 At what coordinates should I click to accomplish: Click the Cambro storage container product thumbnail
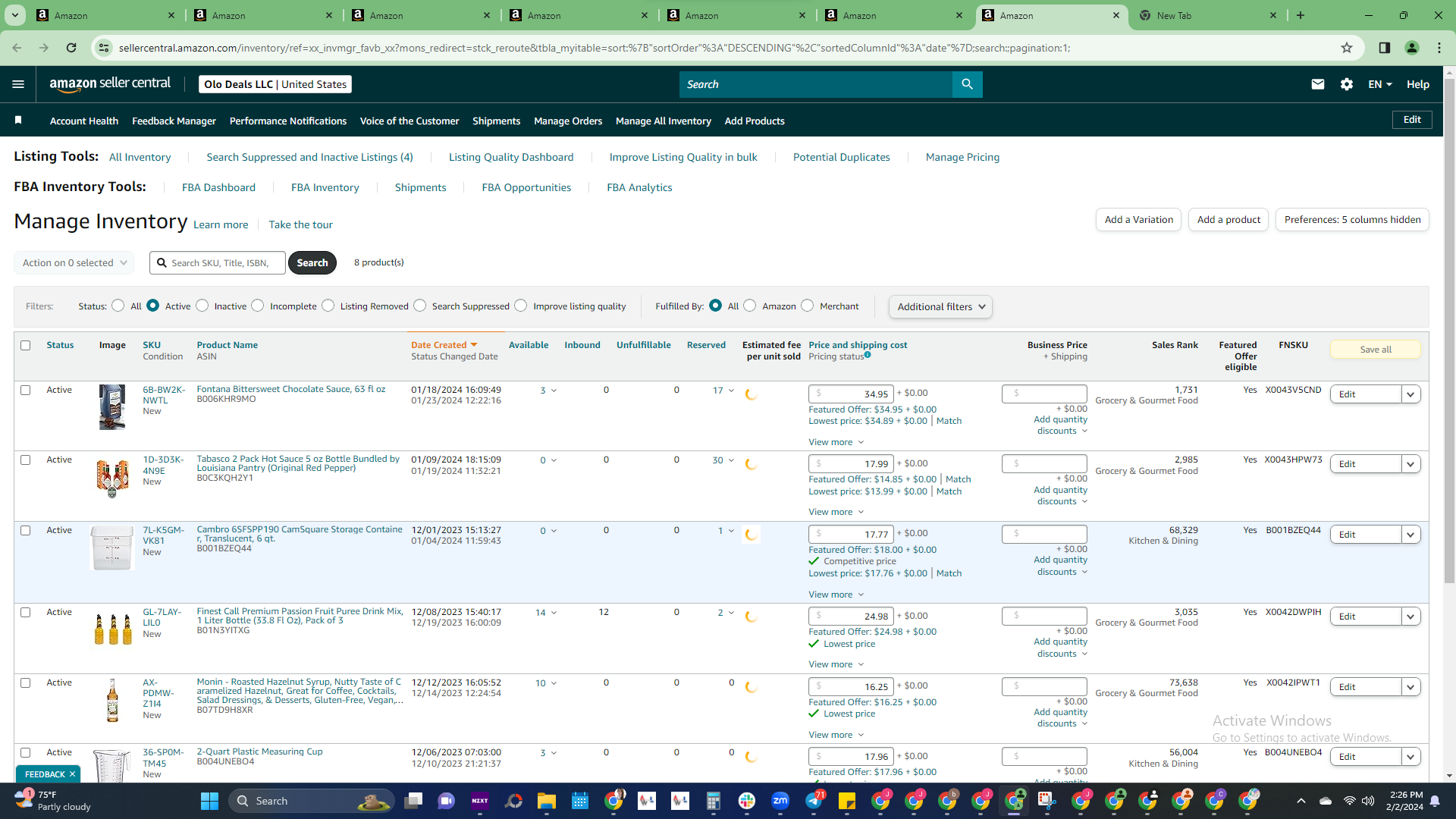point(112,548)
